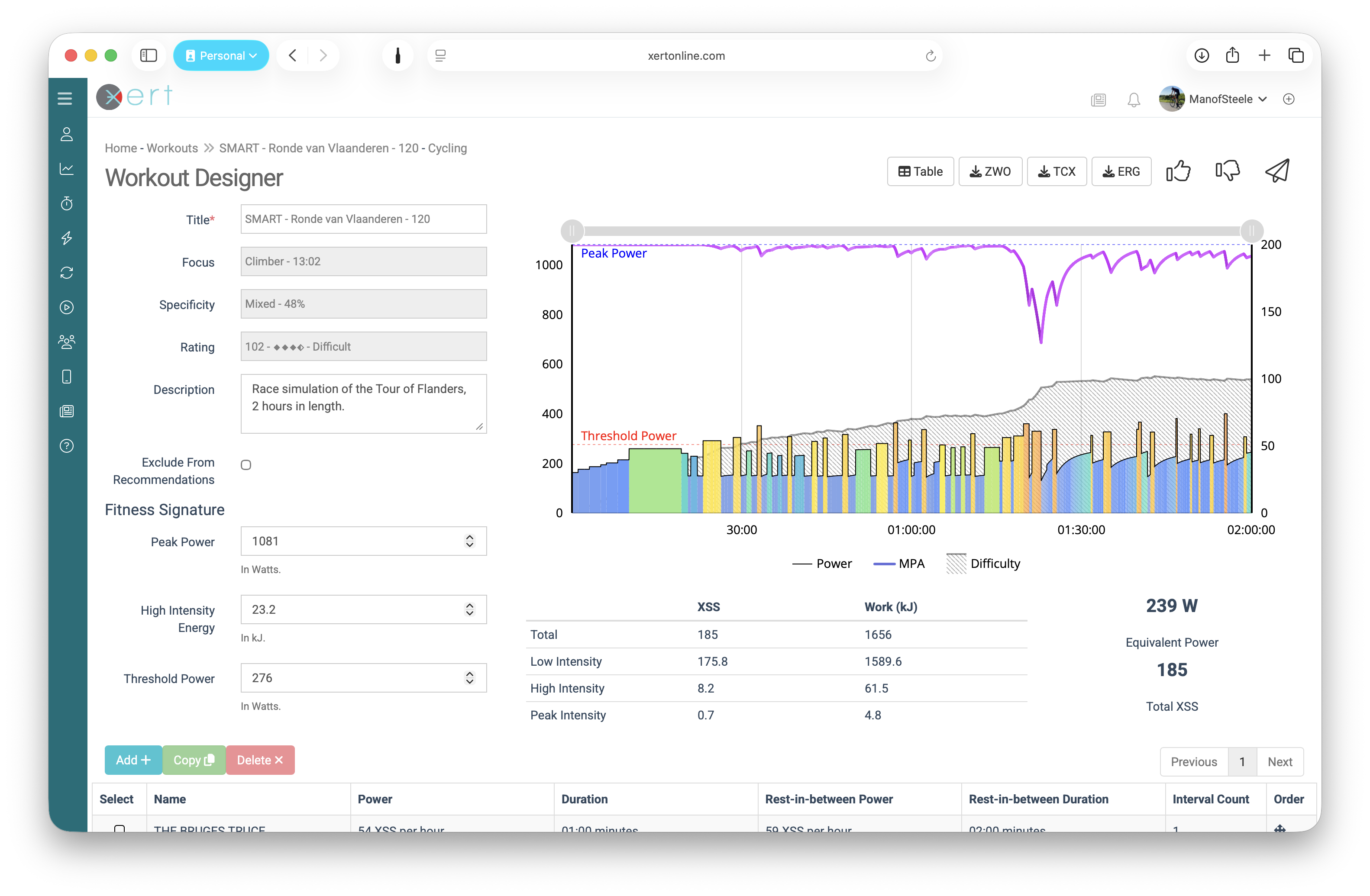Open the newspaper icon in the sidebar

tap(67, 411)
